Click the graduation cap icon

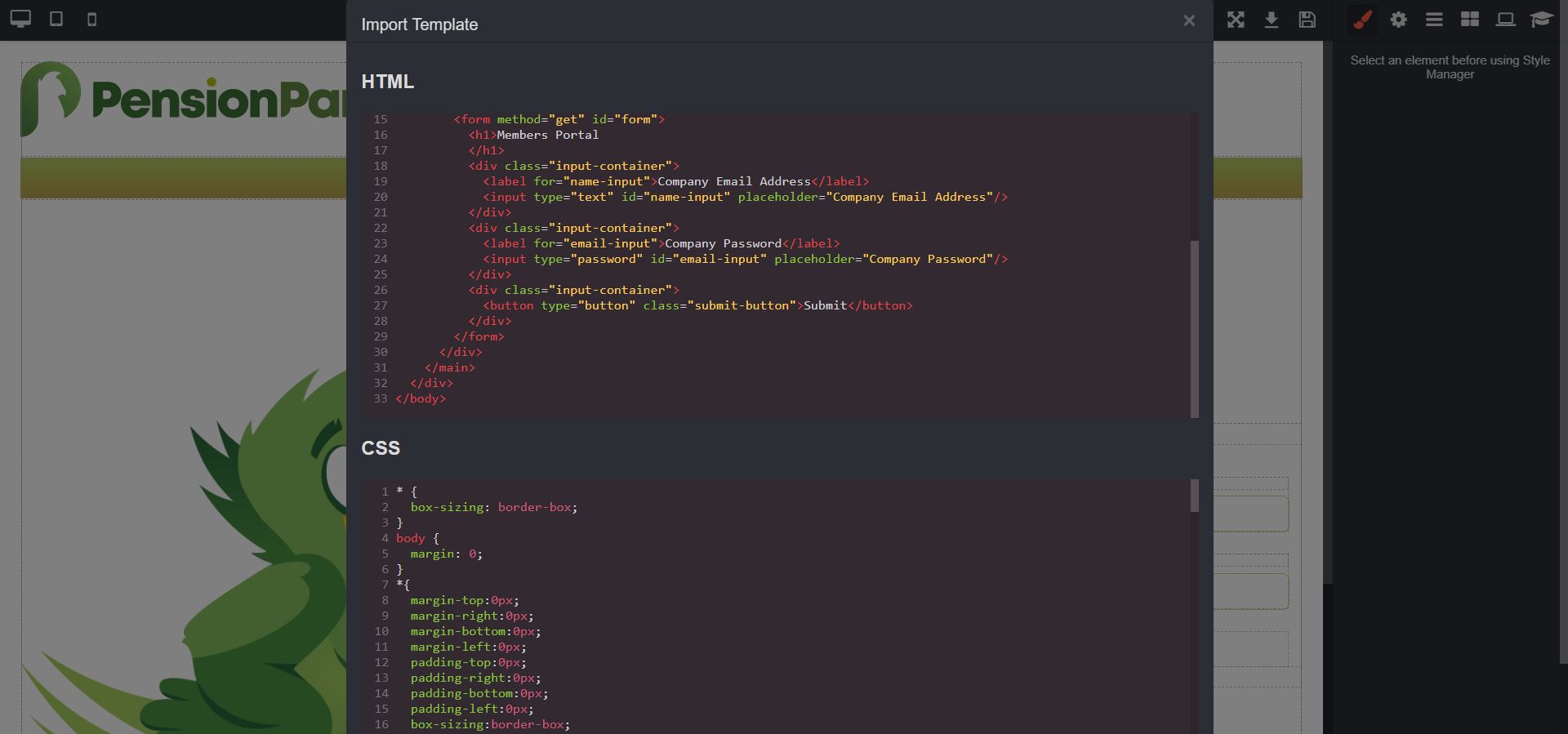coord(1541,20)
